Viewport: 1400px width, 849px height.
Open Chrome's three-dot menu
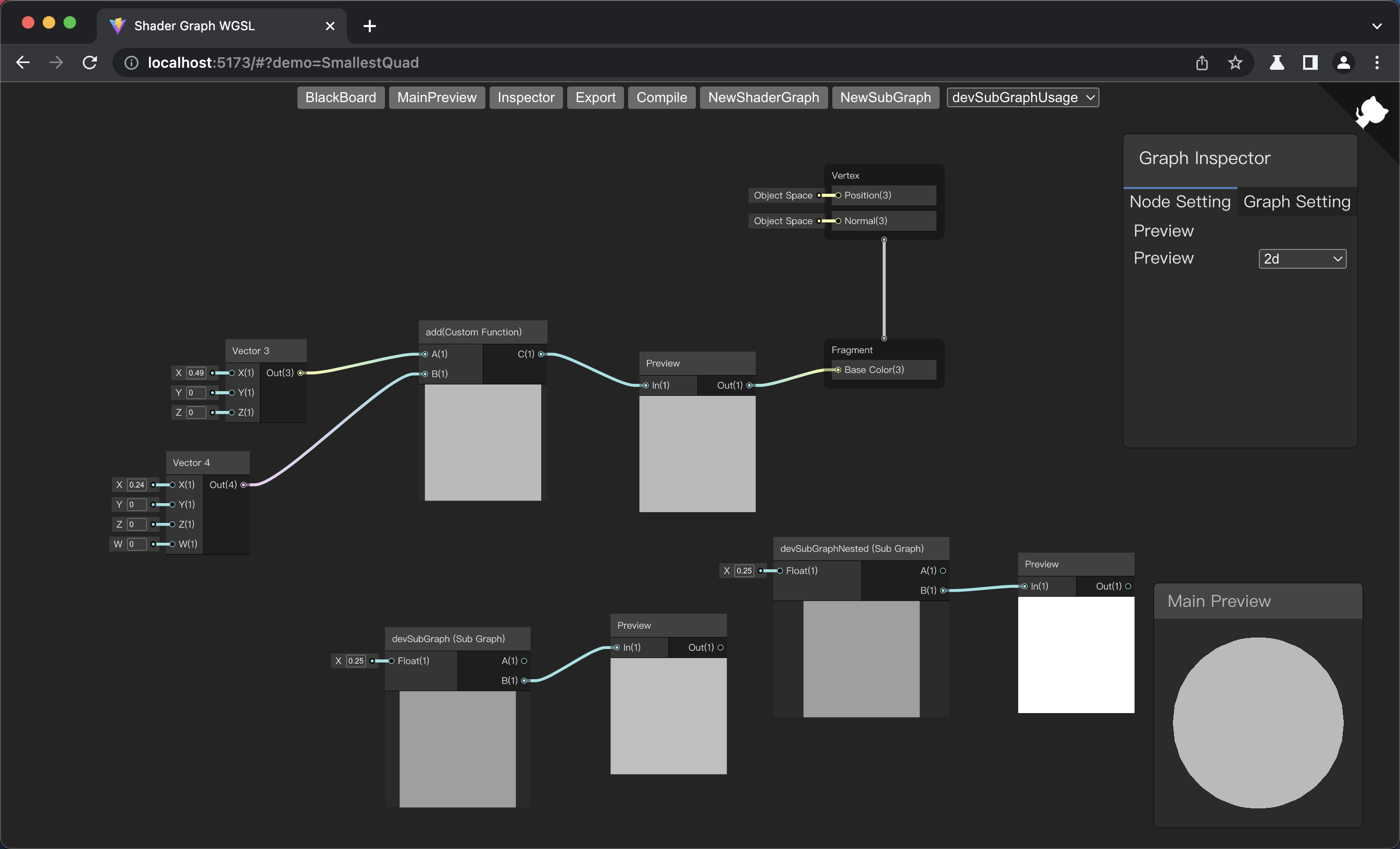coord(1376,63)
